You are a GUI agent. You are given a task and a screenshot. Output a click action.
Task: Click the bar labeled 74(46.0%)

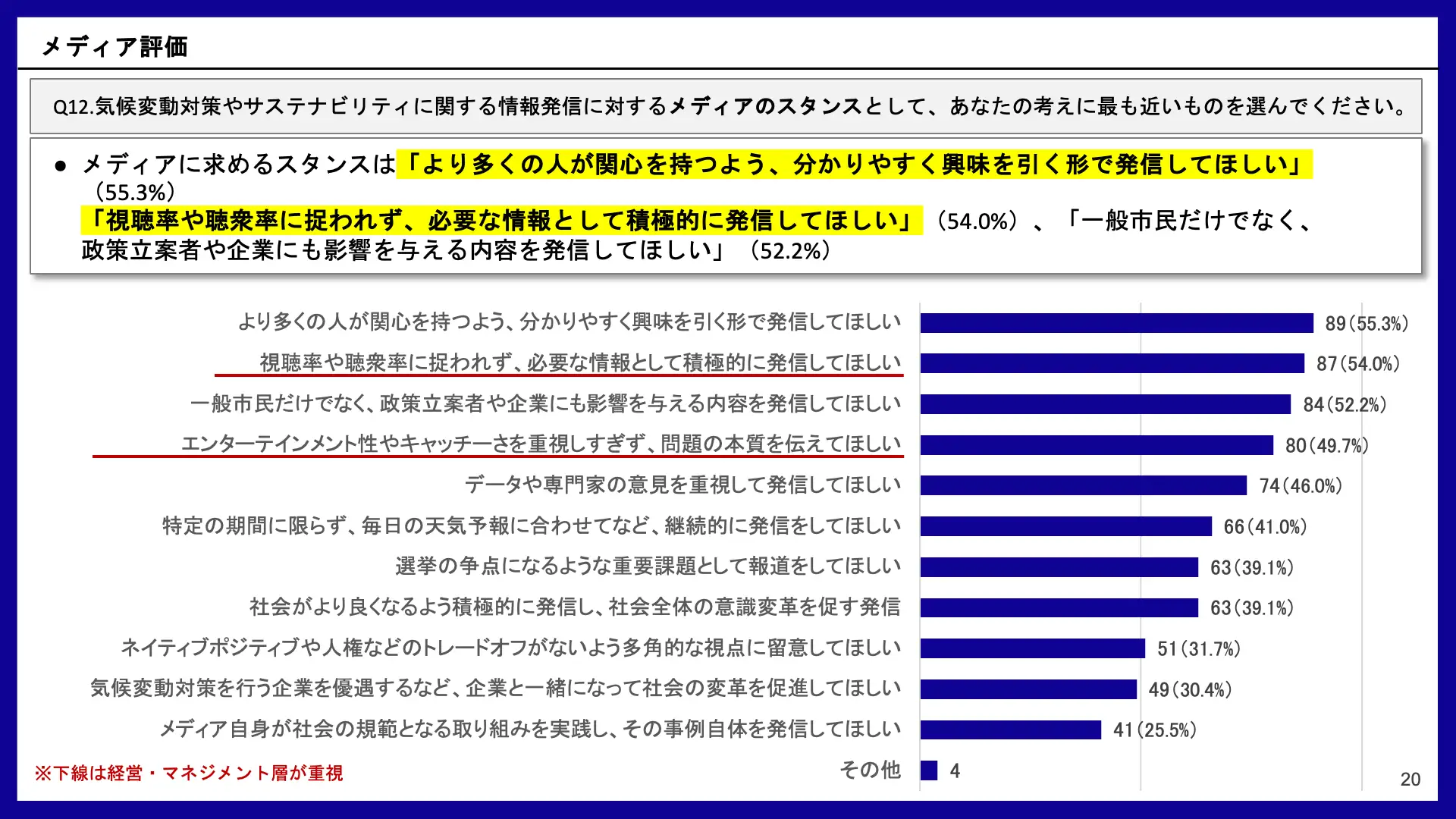(x=1083, y=485)
